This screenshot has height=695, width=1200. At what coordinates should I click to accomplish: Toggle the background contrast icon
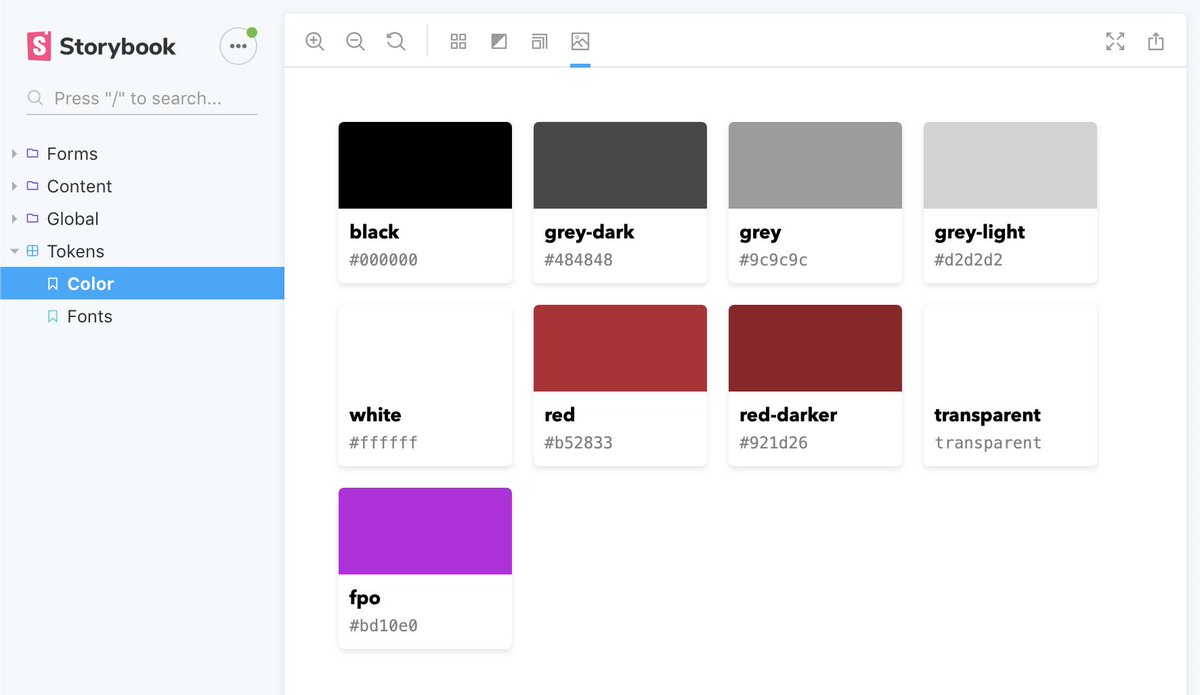[x=499, y=42]
